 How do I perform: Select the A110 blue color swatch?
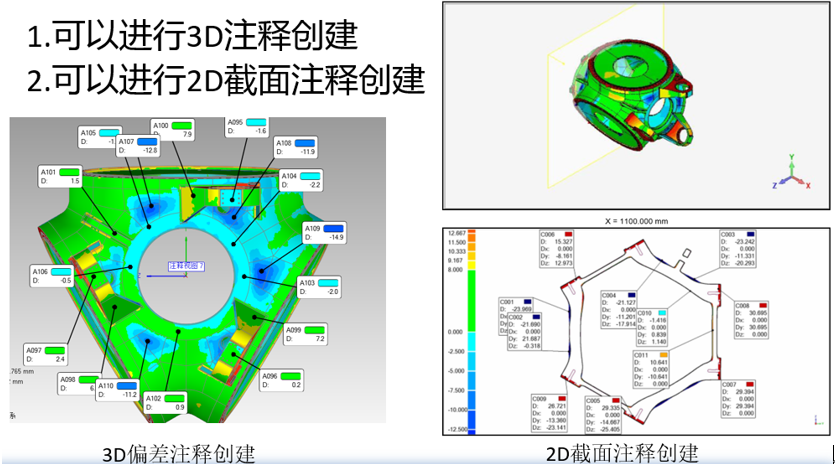point(129,385)
